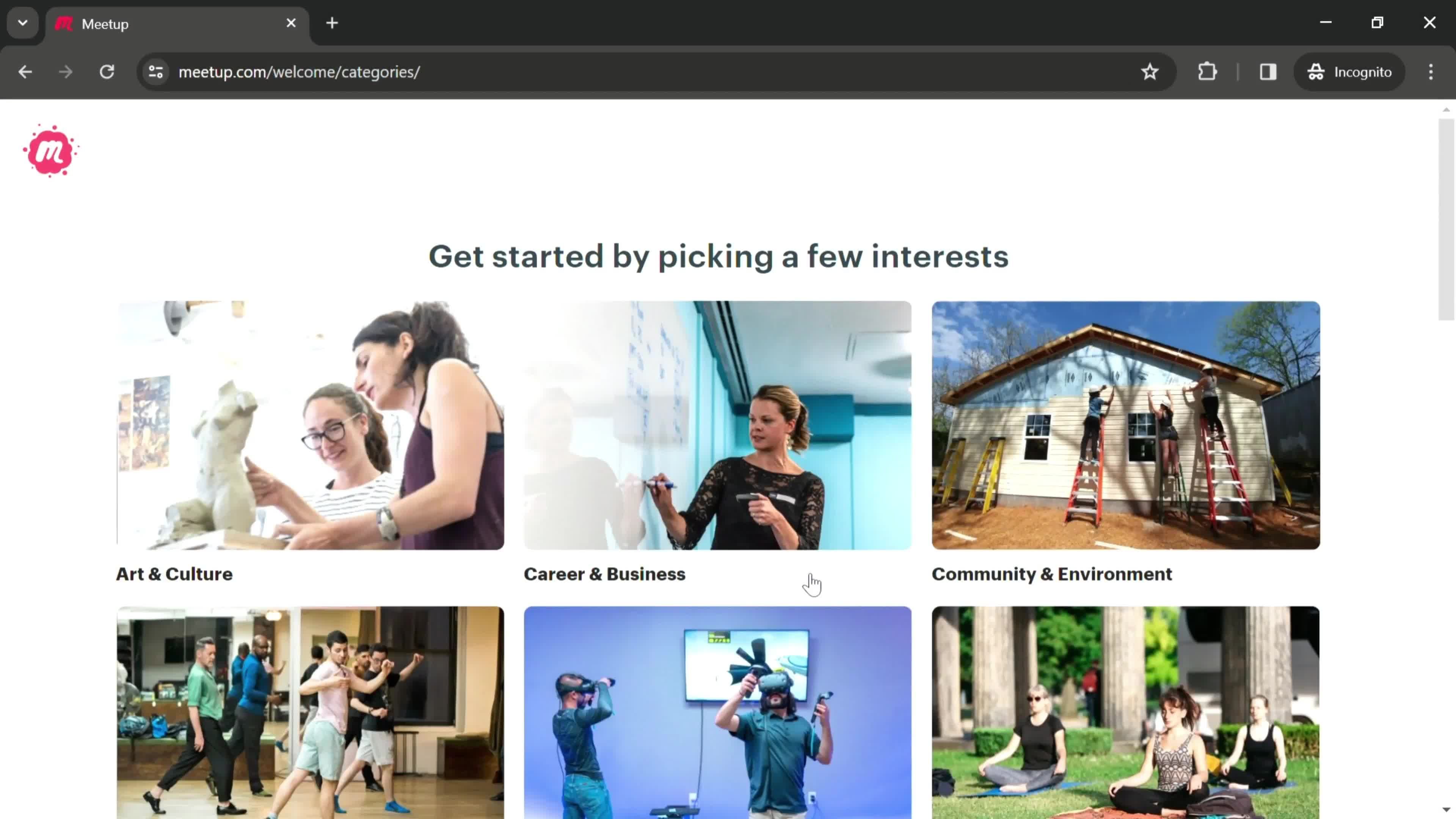
Task: Click the wellness outdoor category image
Action: [1126, 711]
